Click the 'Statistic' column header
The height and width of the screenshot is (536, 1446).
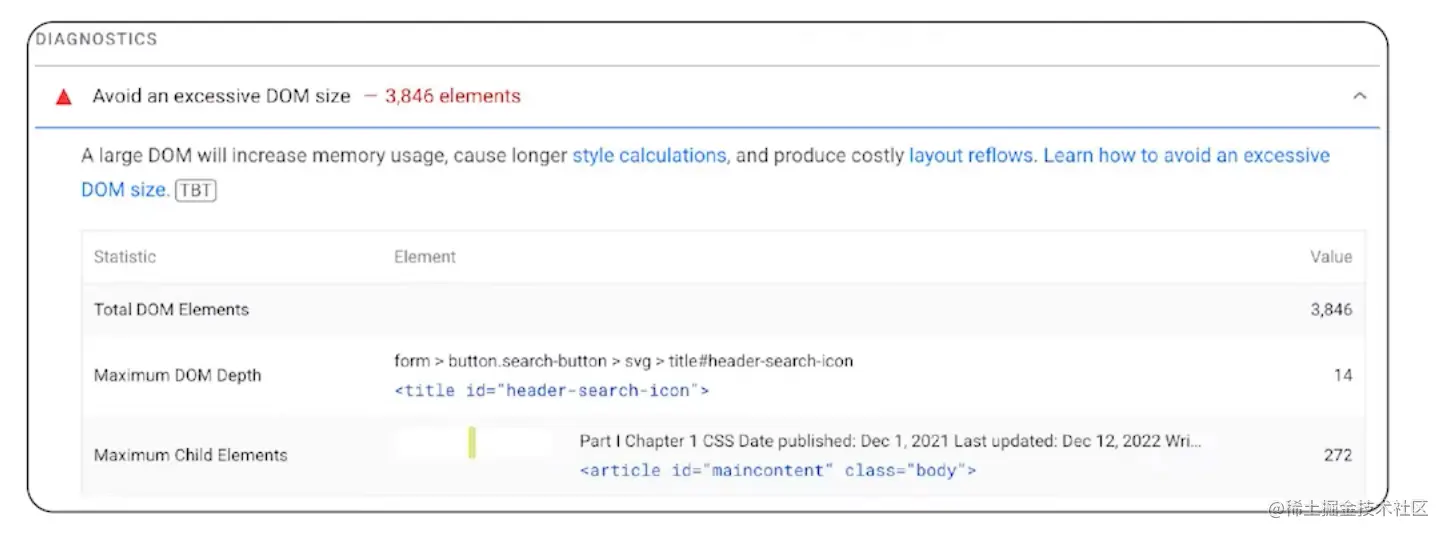(x=125, y=257)
